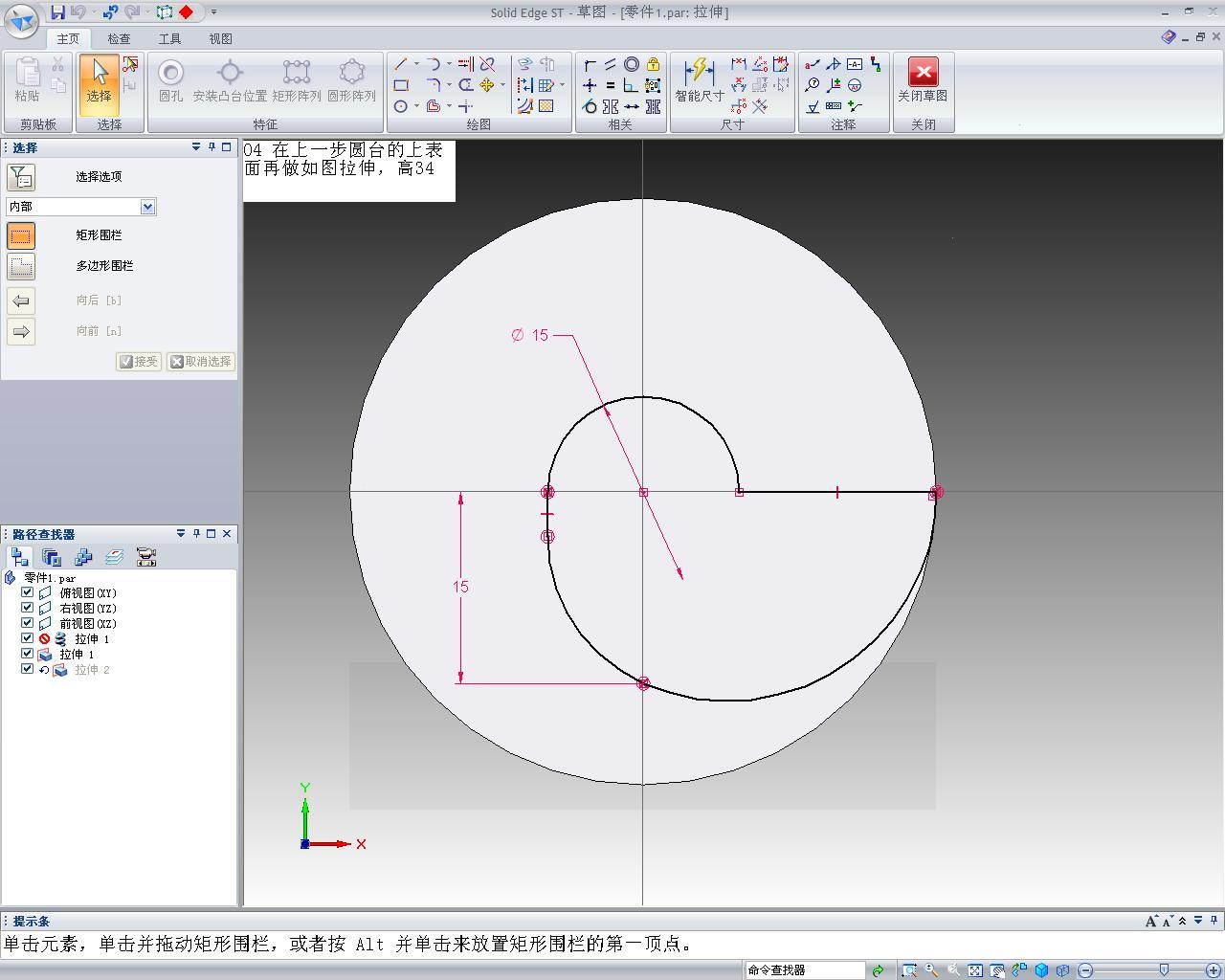Click the vertical 15 dimension value
Viewport: 1225px width, 980px height.
tap(460, 587)
